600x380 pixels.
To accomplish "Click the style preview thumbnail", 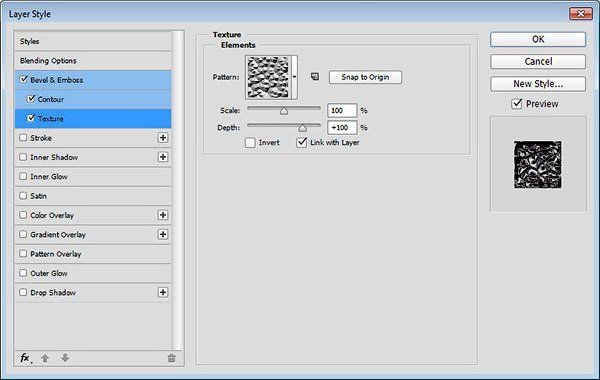I will coord(538,165).
